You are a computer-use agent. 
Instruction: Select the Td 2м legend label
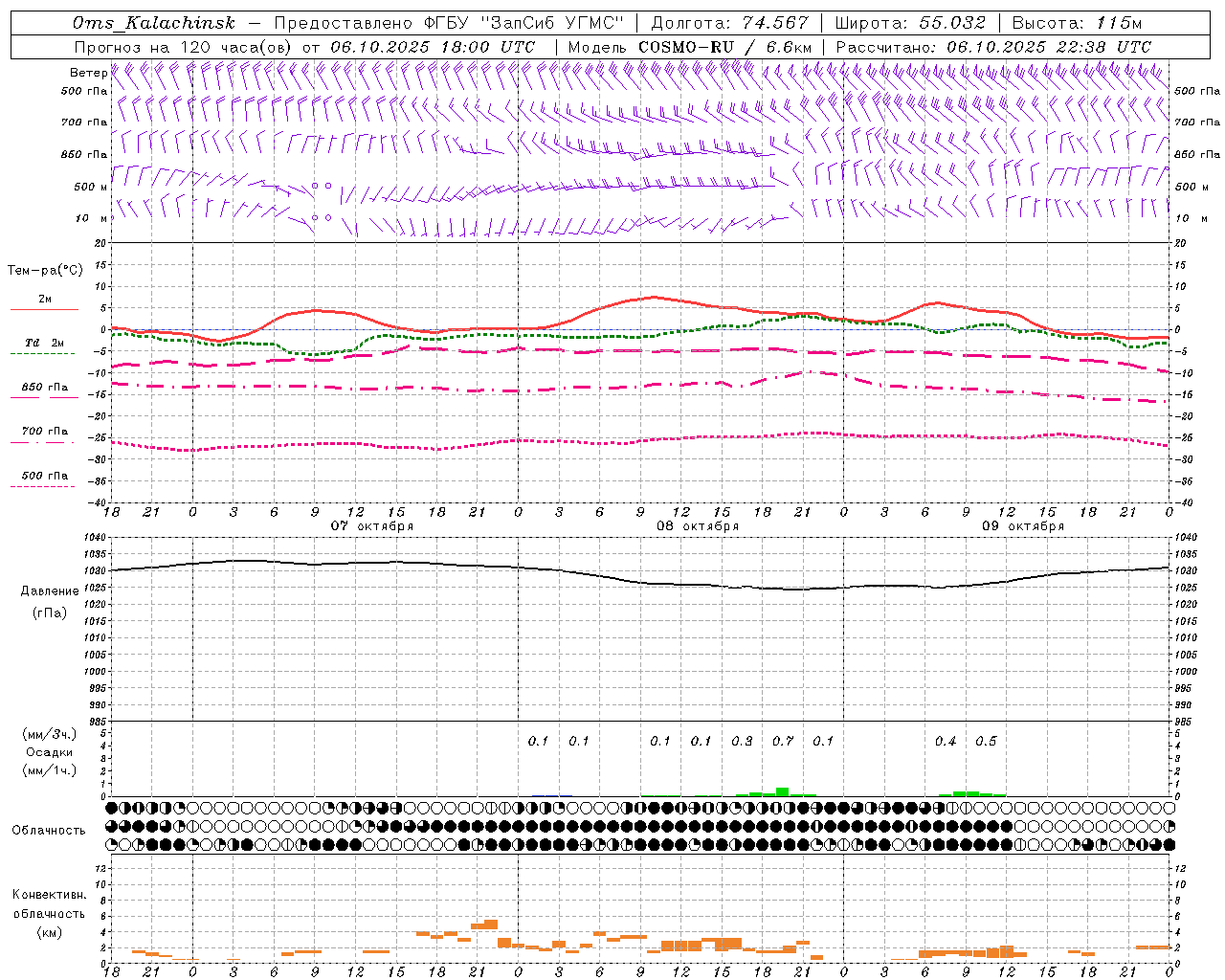44,343
